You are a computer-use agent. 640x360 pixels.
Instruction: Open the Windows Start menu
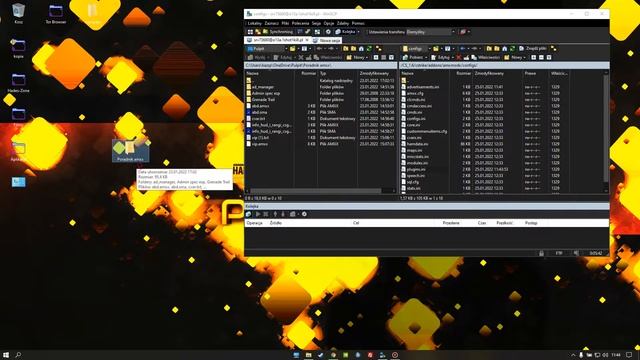point(6,355)
